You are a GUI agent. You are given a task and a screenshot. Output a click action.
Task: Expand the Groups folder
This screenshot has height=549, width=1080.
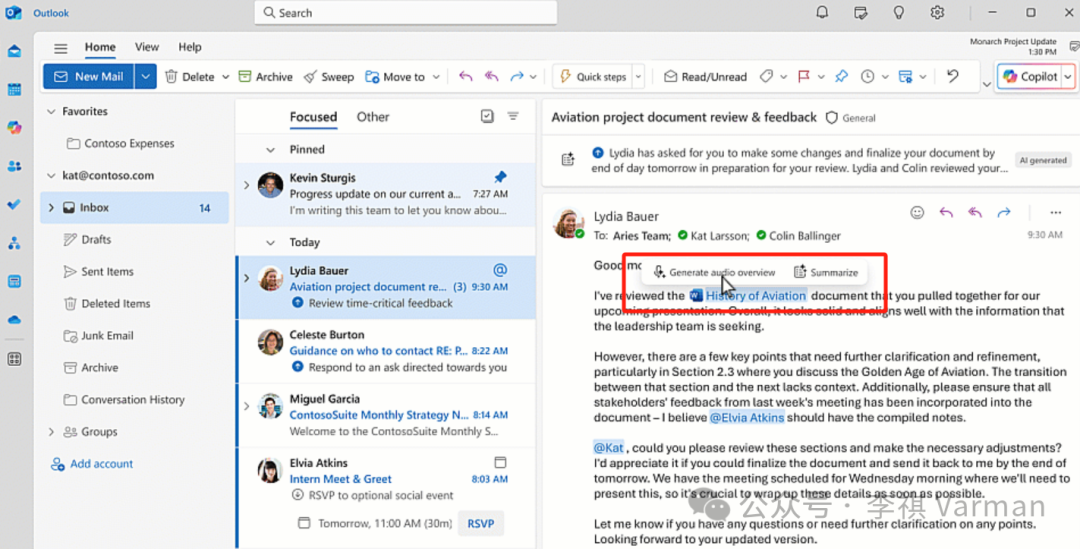pos(51,432)
